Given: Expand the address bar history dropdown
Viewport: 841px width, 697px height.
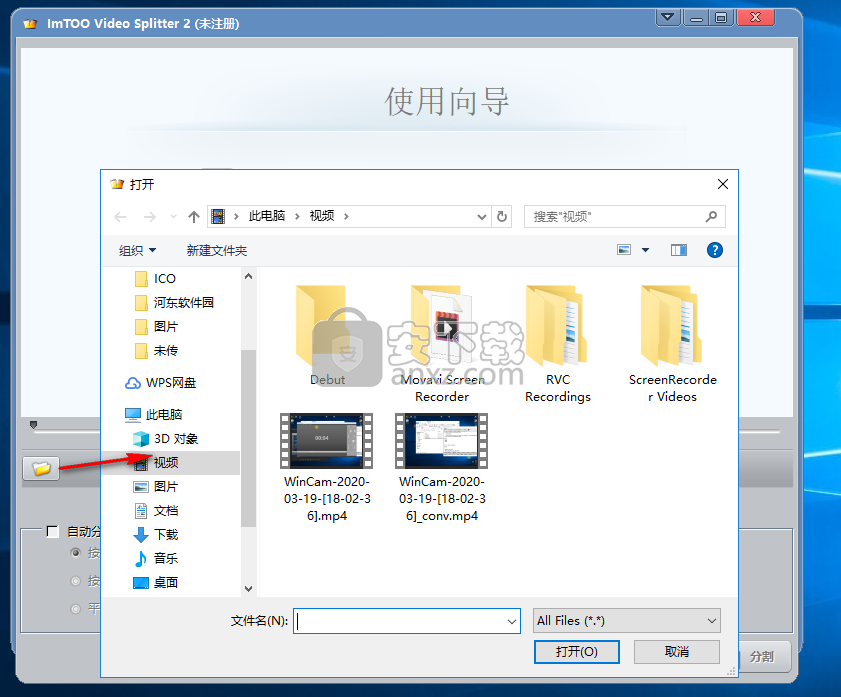Looking at the screenshot, I should pyautogui.click(x=482, y=217).
